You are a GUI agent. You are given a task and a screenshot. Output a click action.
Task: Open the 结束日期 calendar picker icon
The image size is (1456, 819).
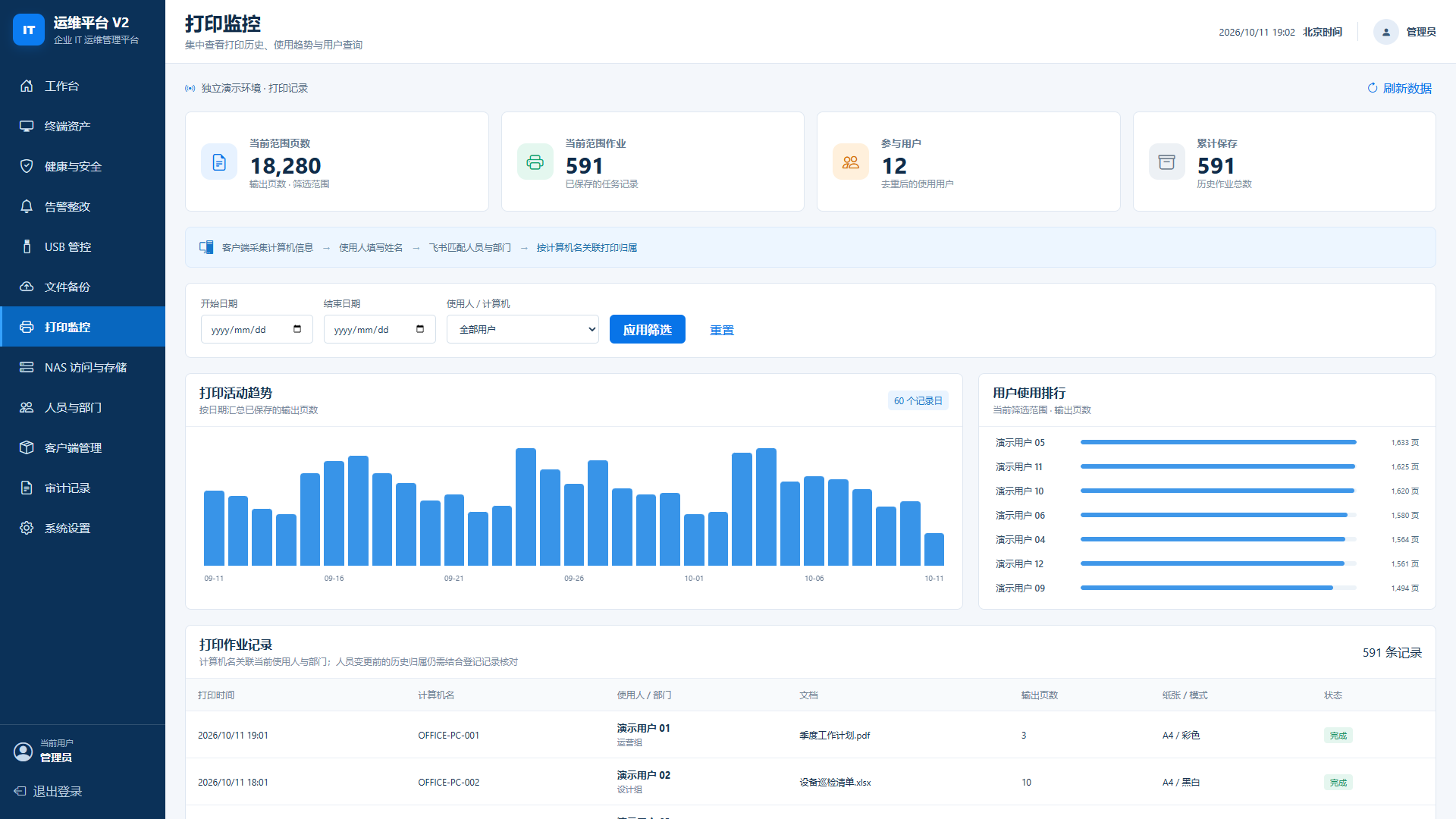(x=420, y=329)
